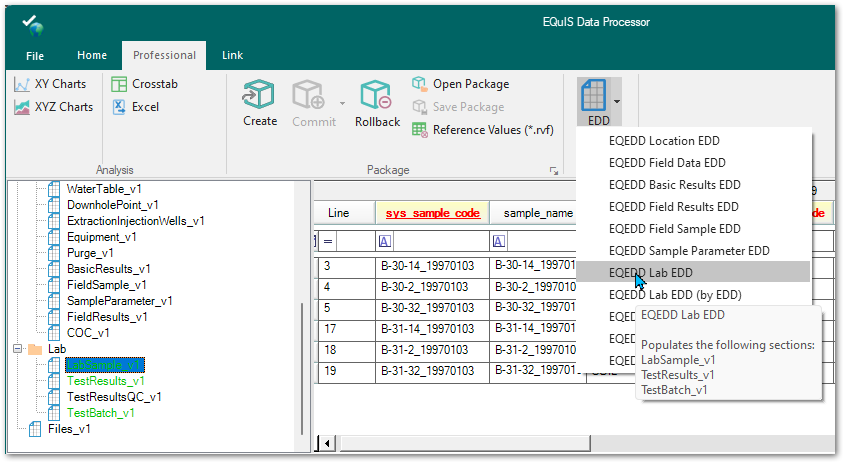Click the tree panel vertical scrollbar
Image resolution: width=844 pixels, height=463 pixels.
(x=302, y=369)
